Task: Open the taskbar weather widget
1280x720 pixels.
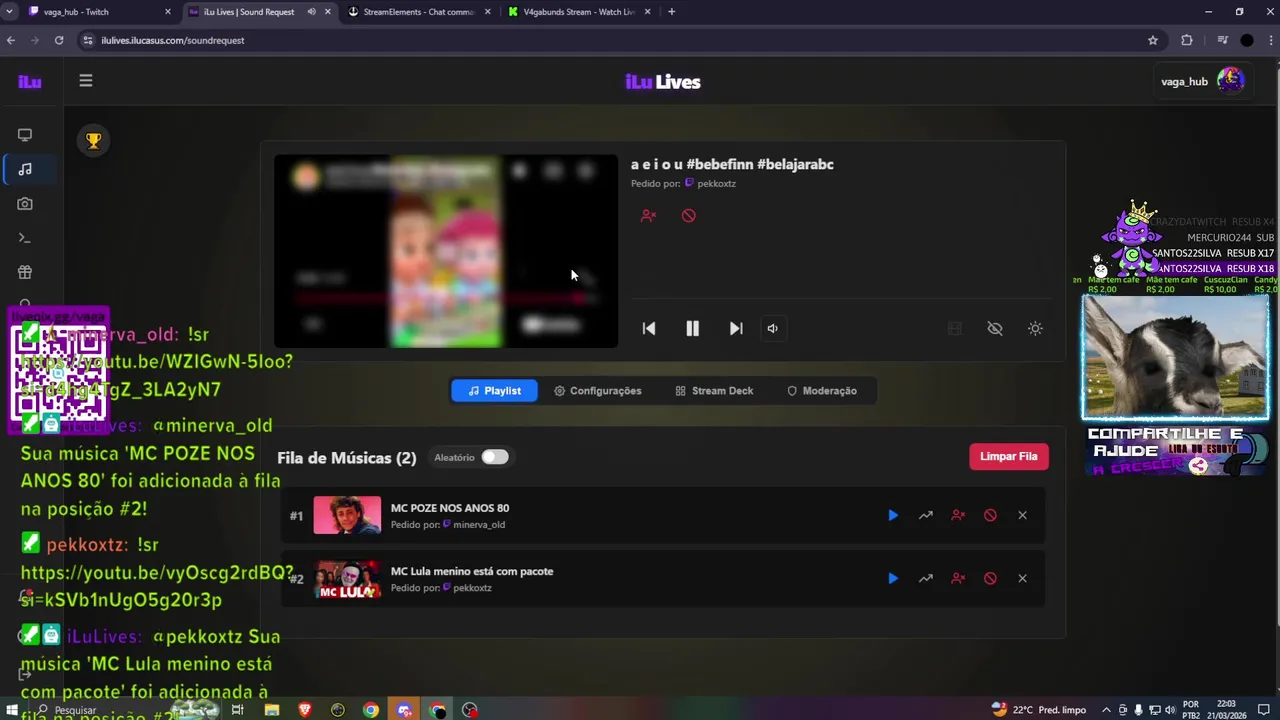Action: pyautogui.click(x=1038, y=710)
